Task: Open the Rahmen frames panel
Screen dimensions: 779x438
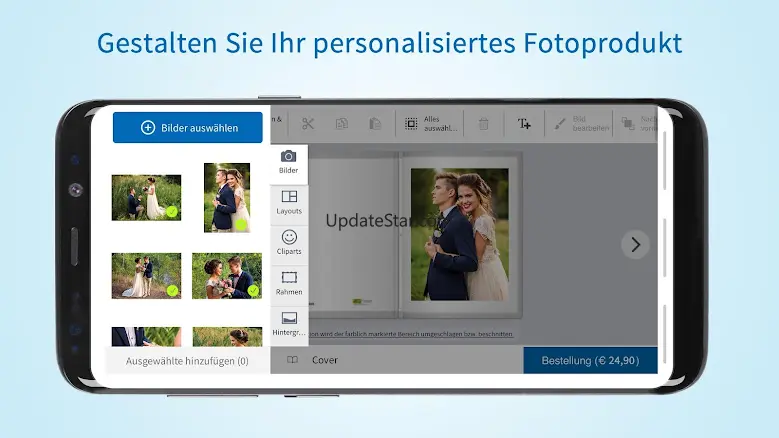Action: tap(289, 284)
